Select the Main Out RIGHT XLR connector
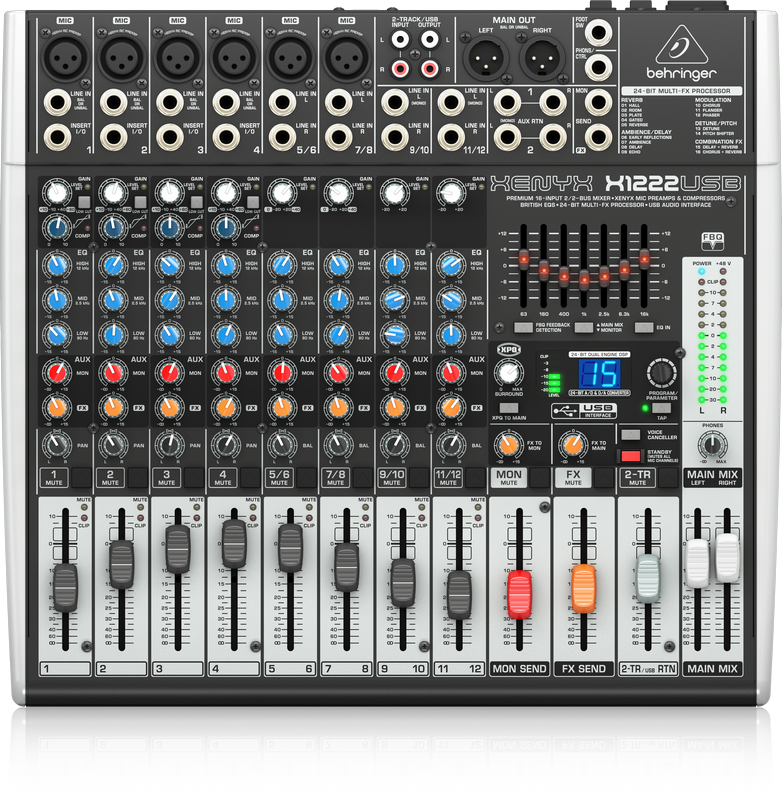The height and width of the screenshot is (800, 782). point(542,58)
